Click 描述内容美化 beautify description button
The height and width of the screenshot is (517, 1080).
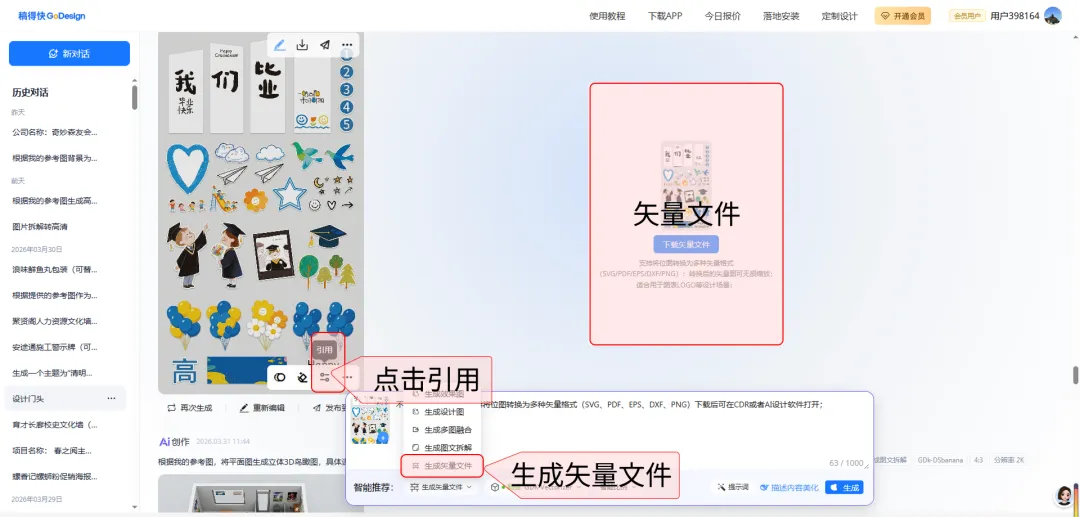point(789,487)
